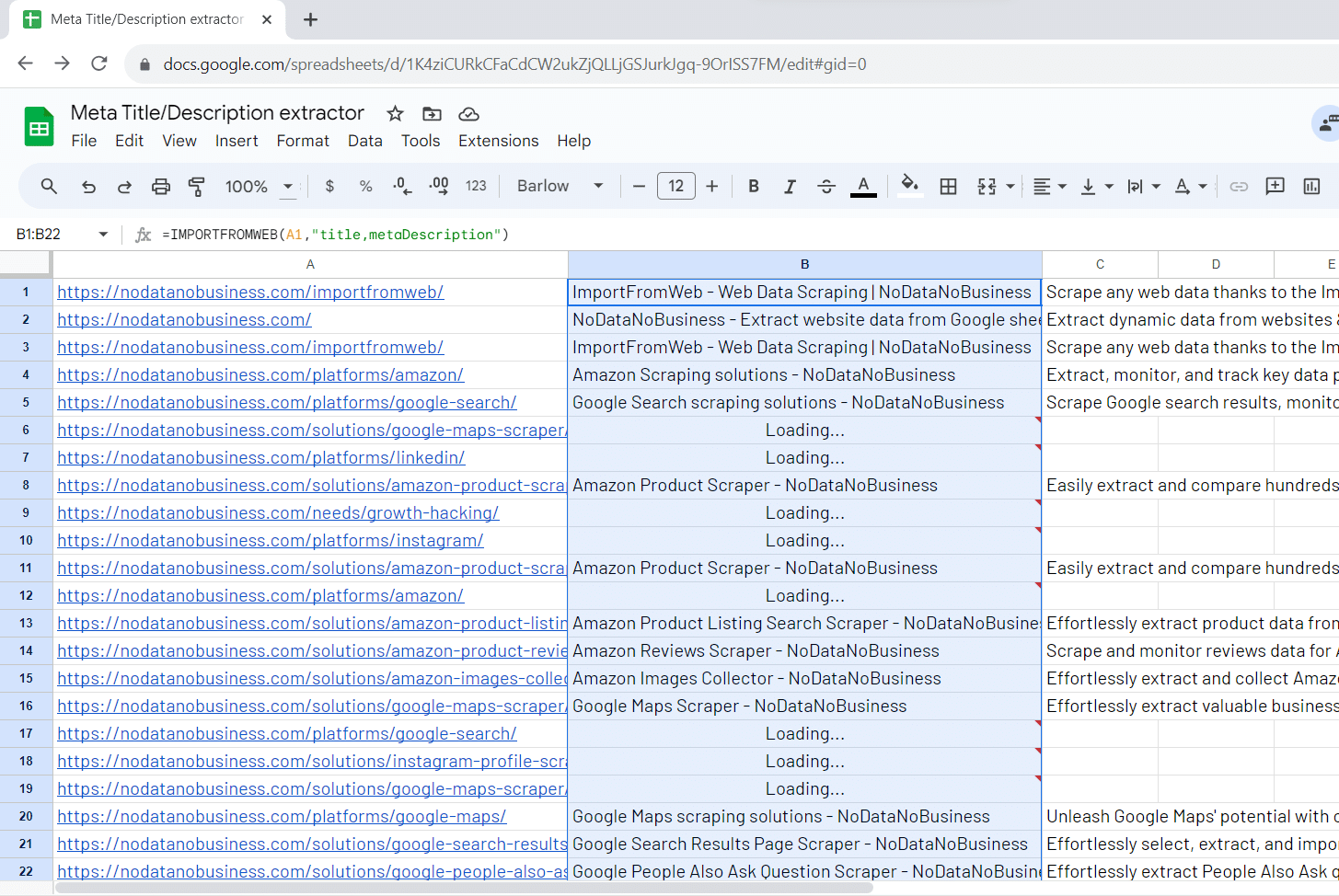This screenshot has width=1339, height=896.
Task: Open the fill color paint bucket
Action: [x=909, y=187]
